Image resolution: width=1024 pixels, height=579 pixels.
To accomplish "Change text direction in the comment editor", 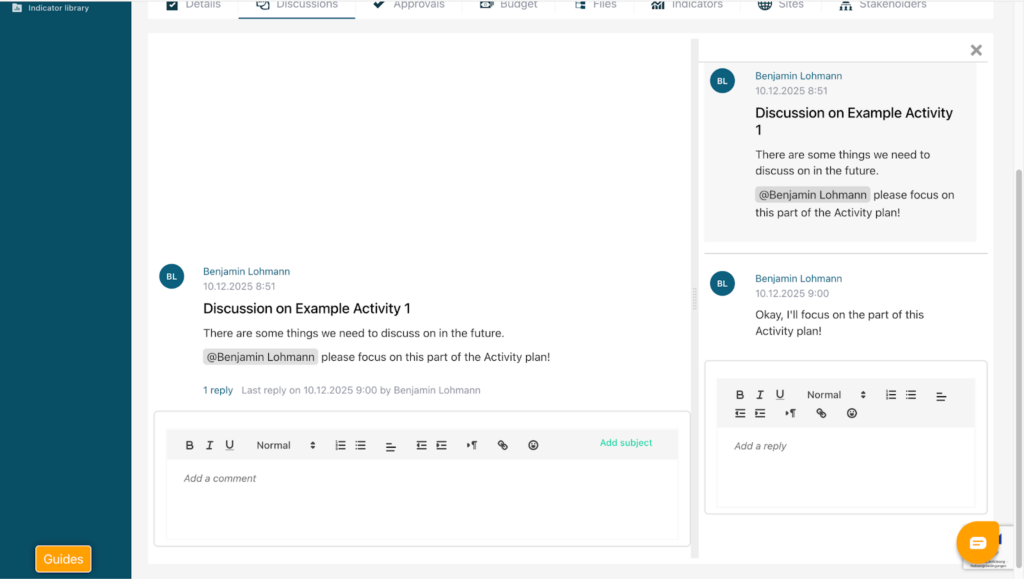I will point(472,446).
